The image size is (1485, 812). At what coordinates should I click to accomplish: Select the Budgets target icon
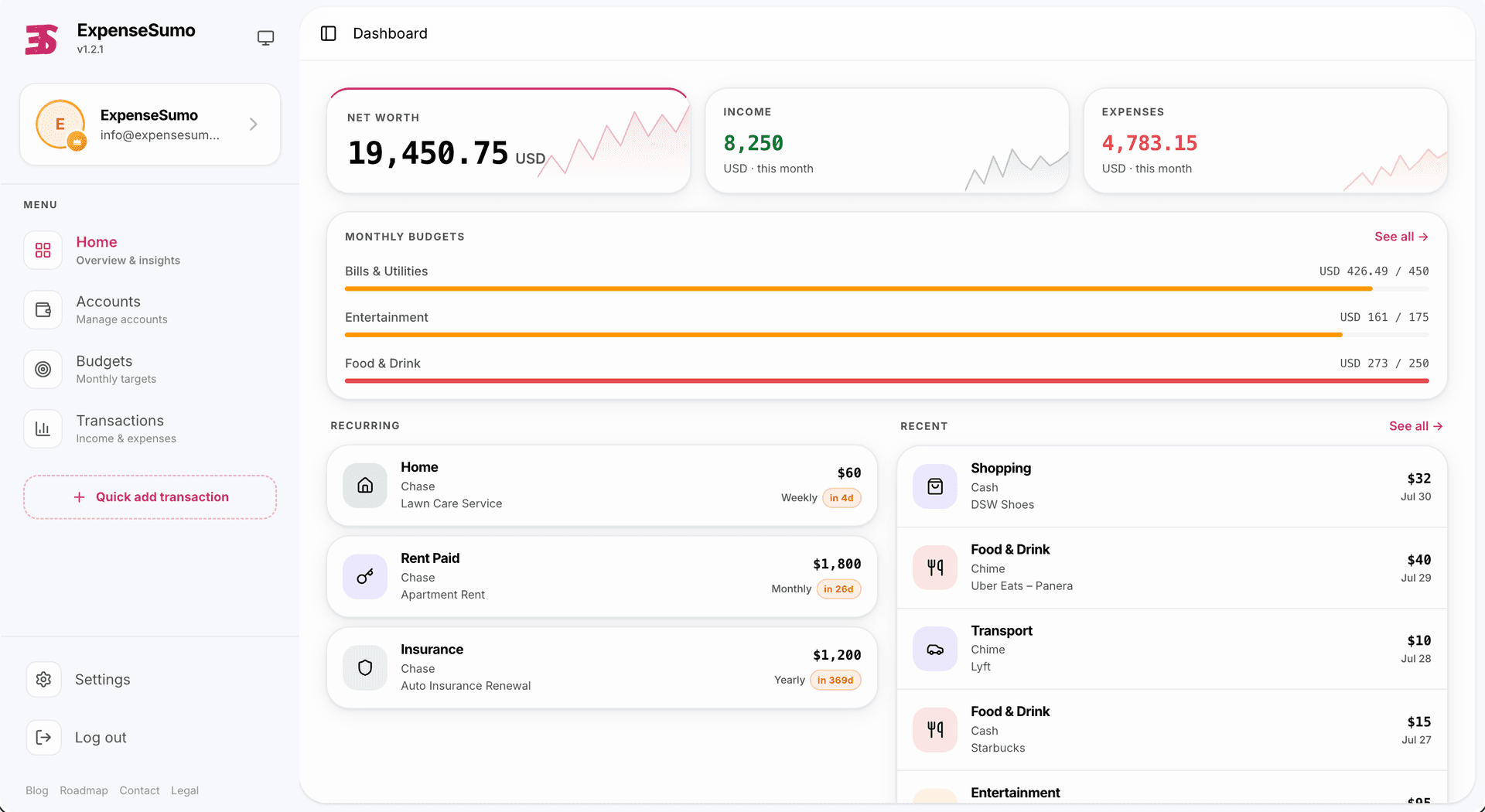tap(43, 370)
